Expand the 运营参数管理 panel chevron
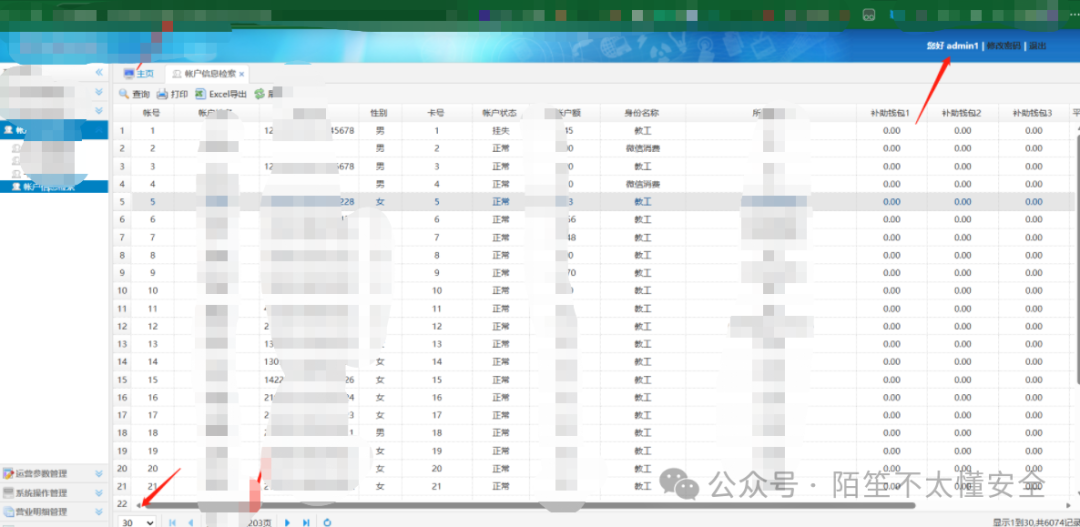The image size is (1080, 527). click(98, 473)
